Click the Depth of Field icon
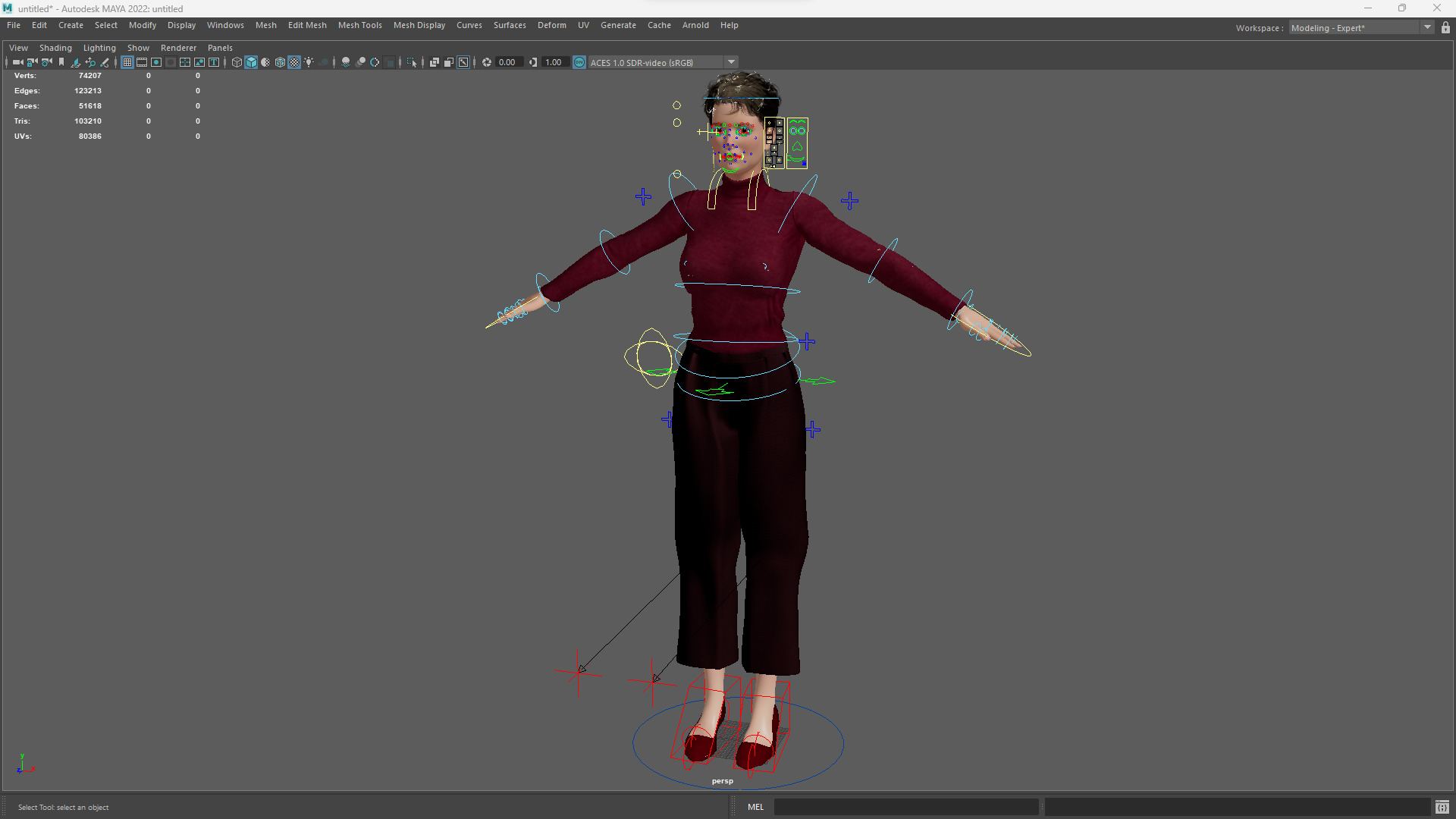This screenshot has width=1456, height=819. tap(390, 62)
